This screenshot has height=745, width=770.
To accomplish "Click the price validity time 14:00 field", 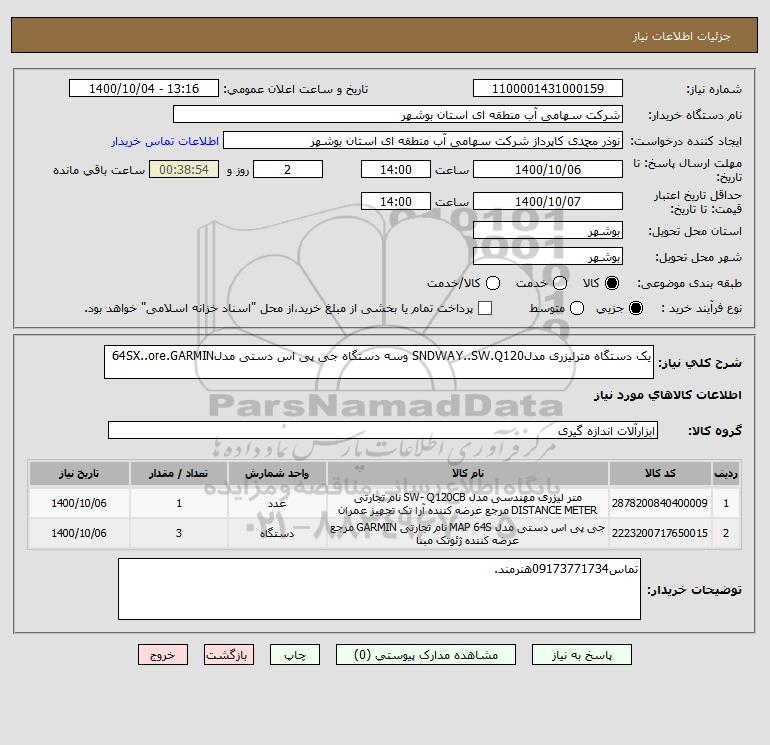I will pos(396,201).
